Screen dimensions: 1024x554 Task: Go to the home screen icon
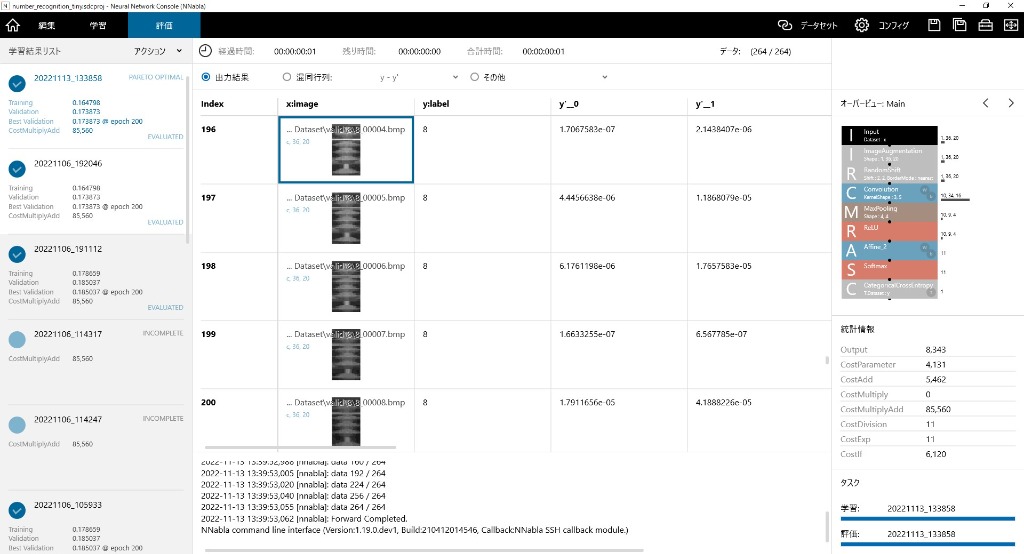coord(13,25)
